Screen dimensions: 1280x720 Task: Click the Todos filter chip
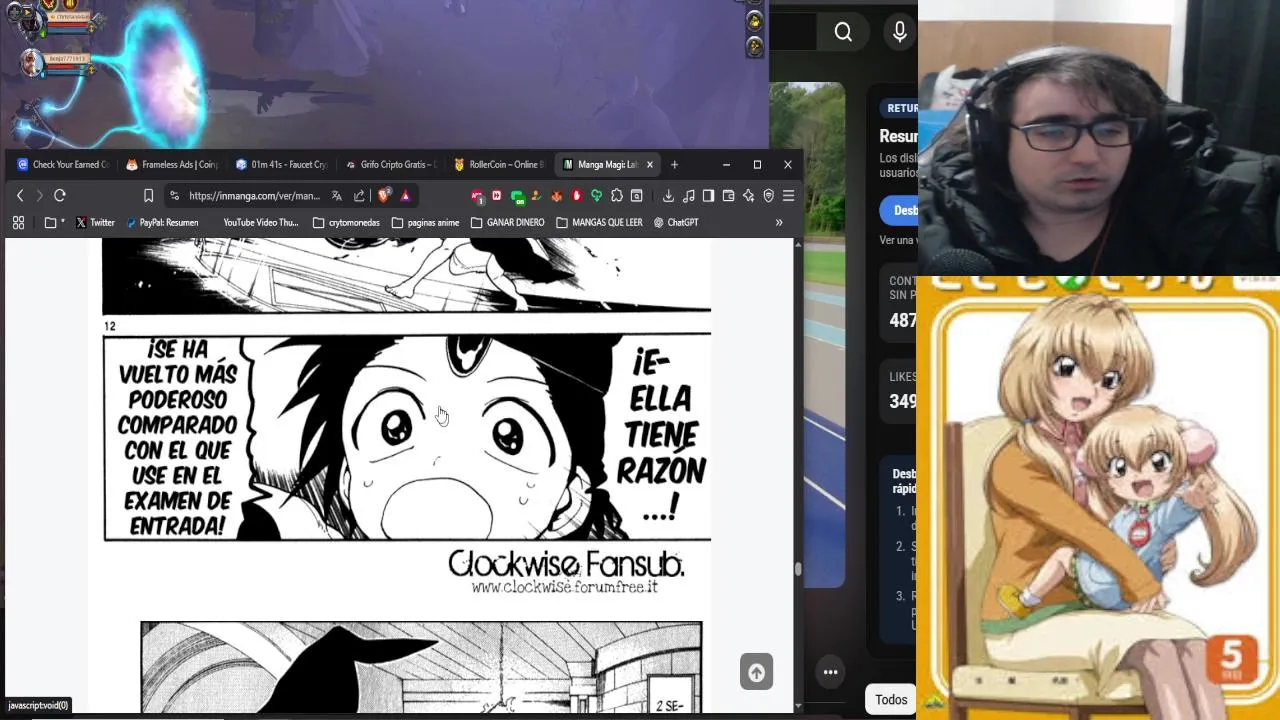(x=891, y=700)
